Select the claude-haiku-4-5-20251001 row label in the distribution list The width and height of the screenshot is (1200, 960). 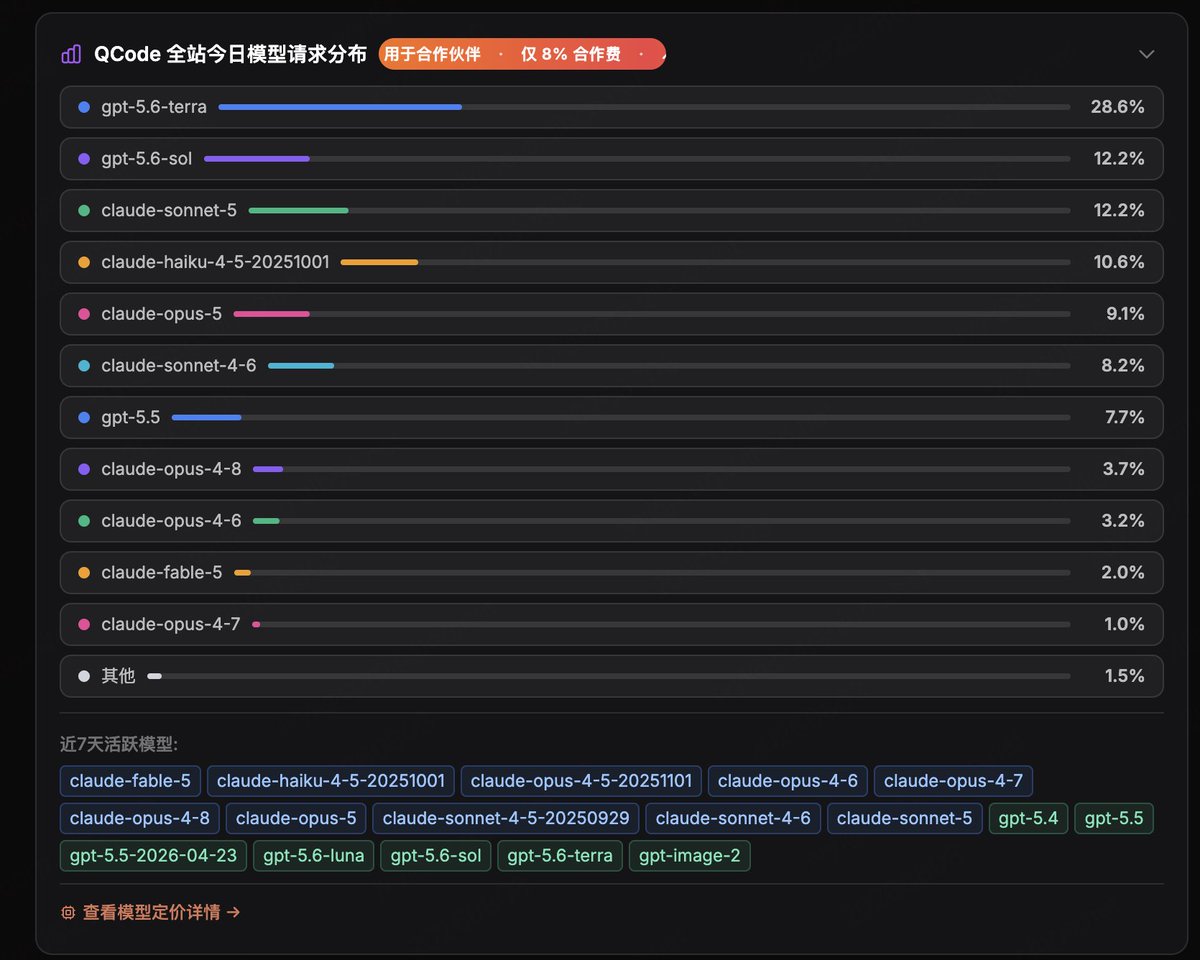215,262
